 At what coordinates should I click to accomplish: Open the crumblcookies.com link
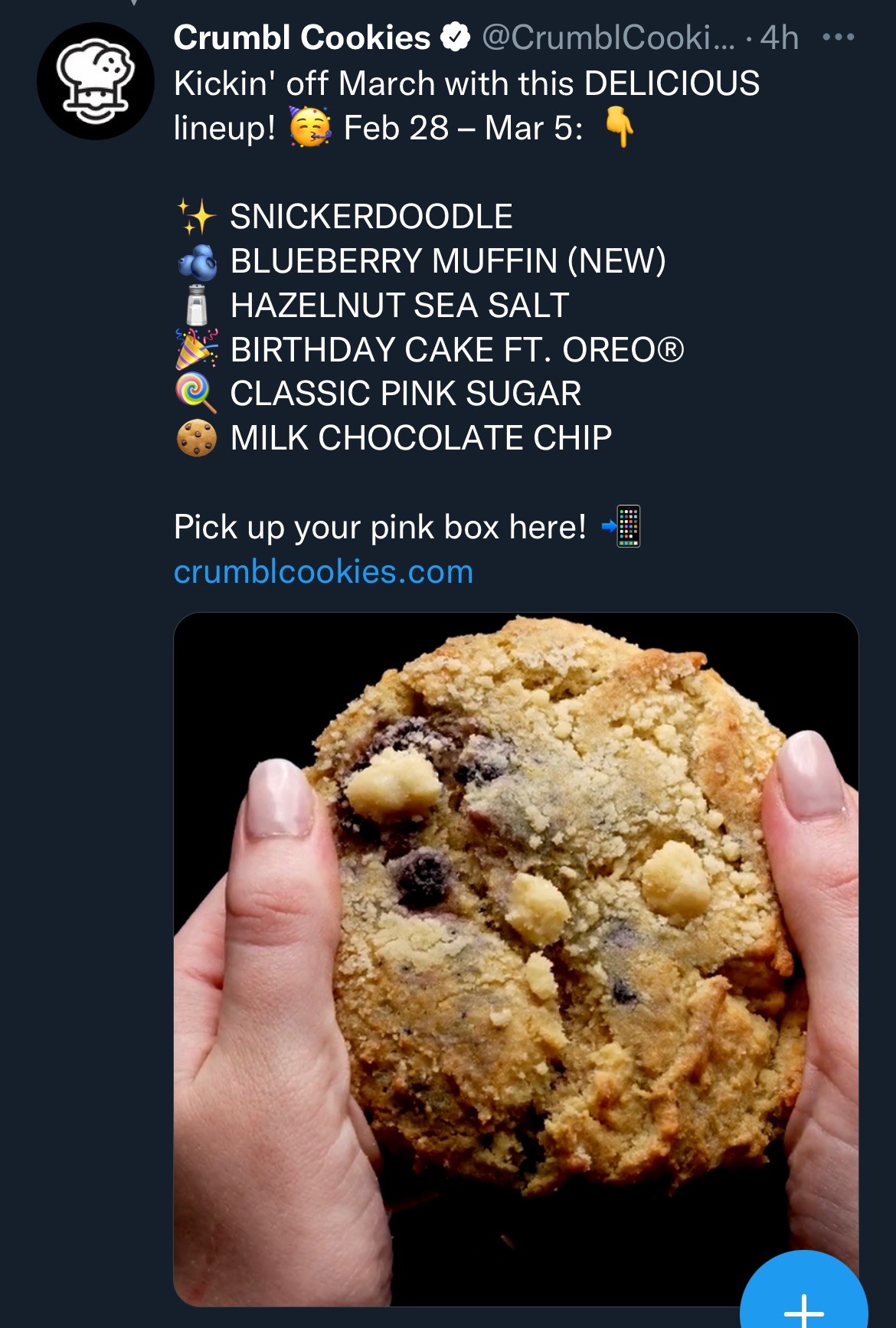click(x=323, y=571)
